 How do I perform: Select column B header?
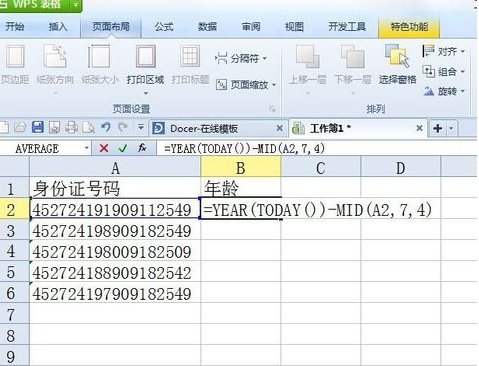(241, 168)
